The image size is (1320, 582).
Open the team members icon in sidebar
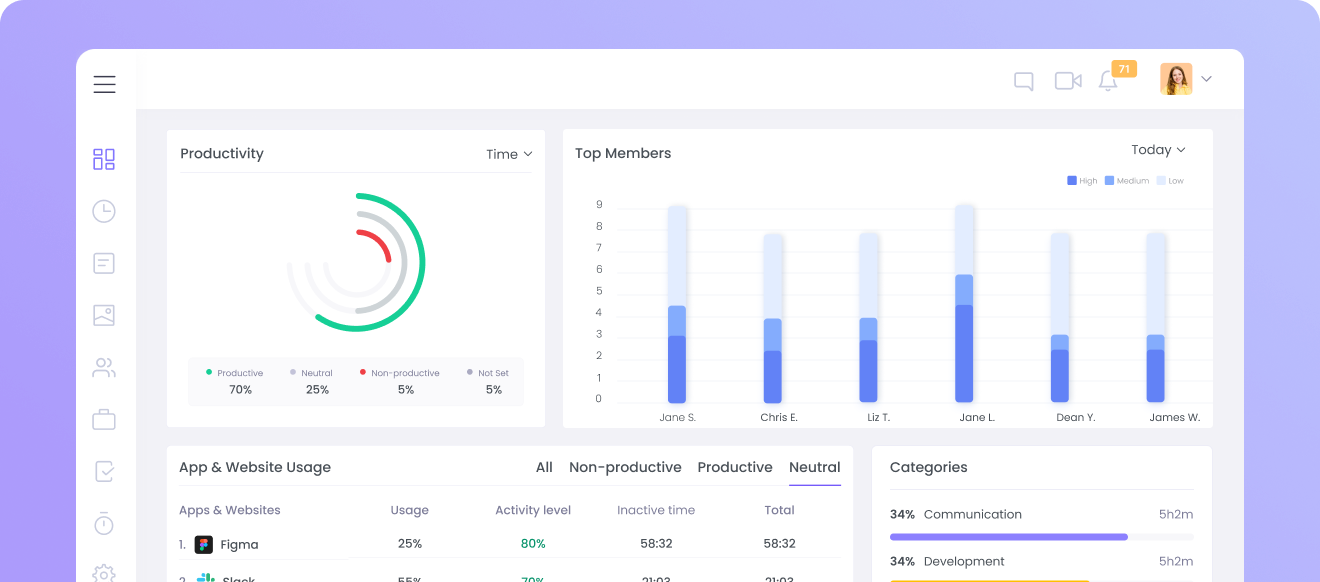tap(103, 367)
